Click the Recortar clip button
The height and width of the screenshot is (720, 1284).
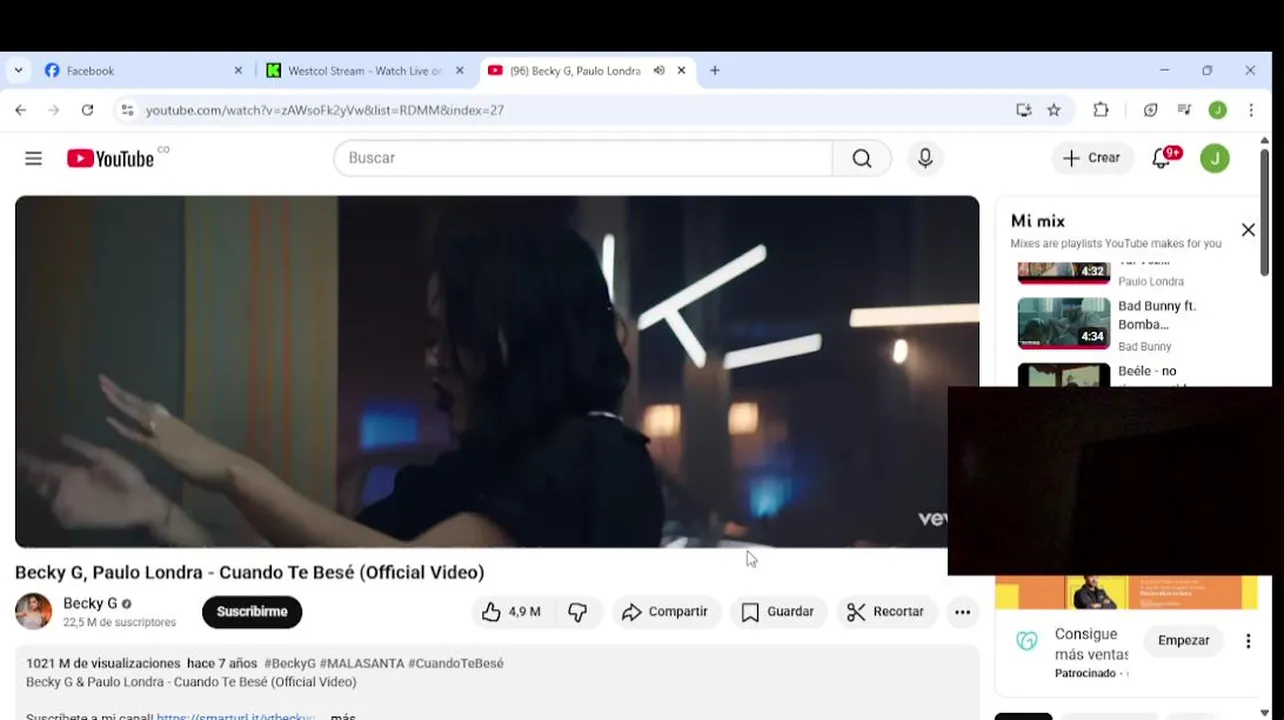(885, 612)
